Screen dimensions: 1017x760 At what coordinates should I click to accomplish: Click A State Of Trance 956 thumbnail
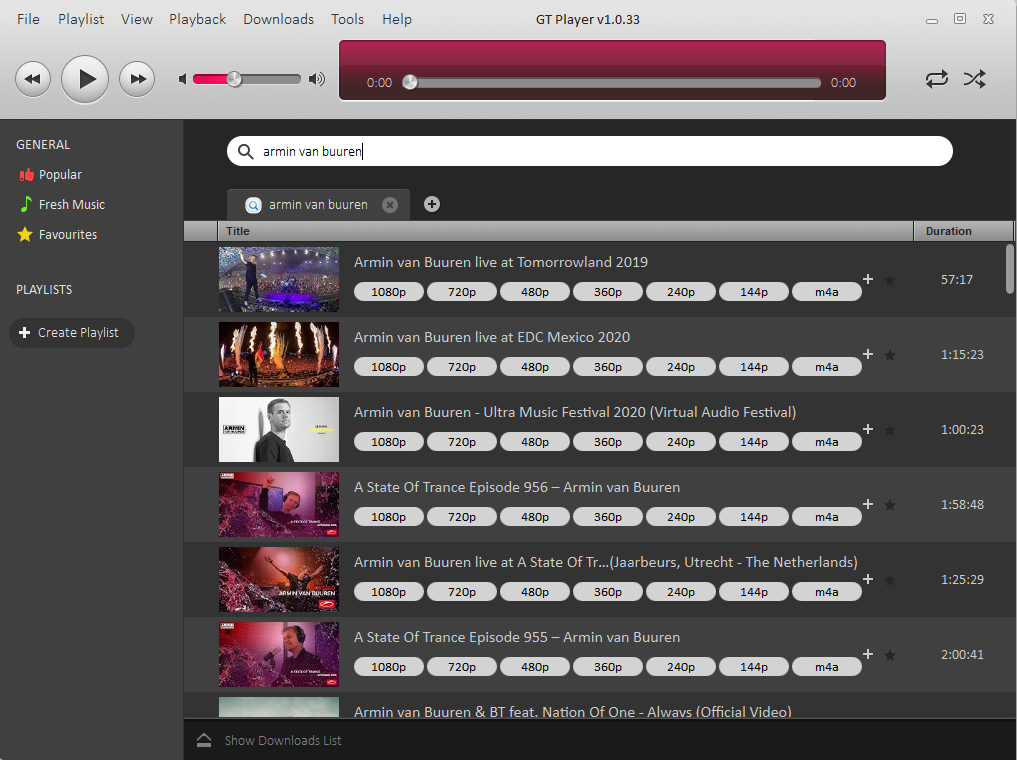pos(279,504)
